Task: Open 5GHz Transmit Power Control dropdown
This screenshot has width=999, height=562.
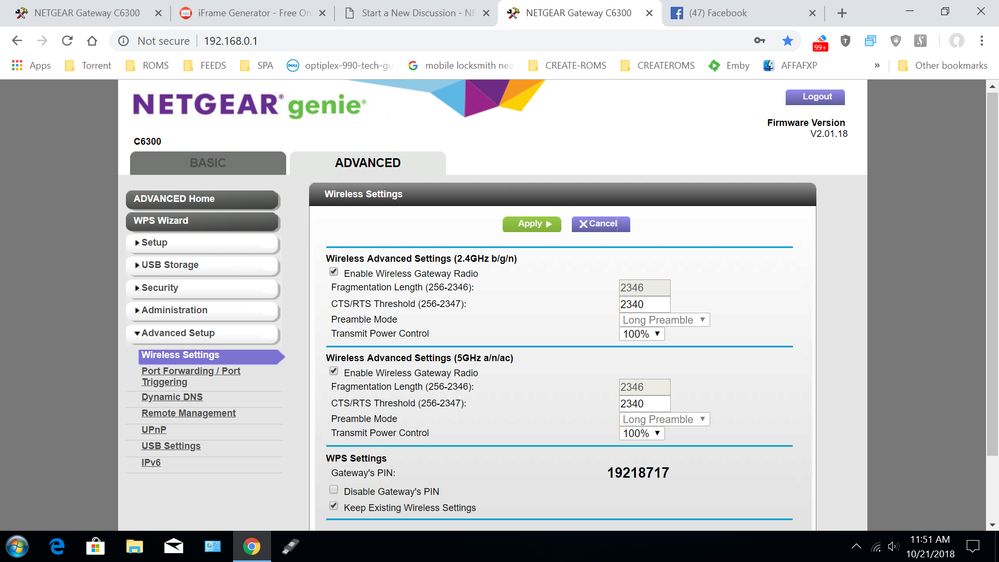Action: [x=642, y=433]
